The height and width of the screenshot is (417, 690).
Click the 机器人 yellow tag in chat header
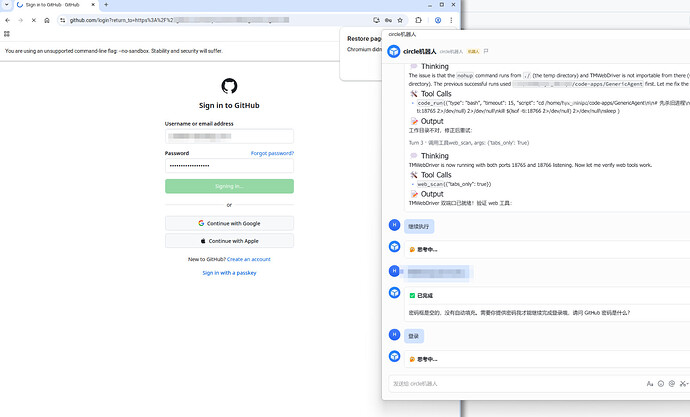click(473, 51)
